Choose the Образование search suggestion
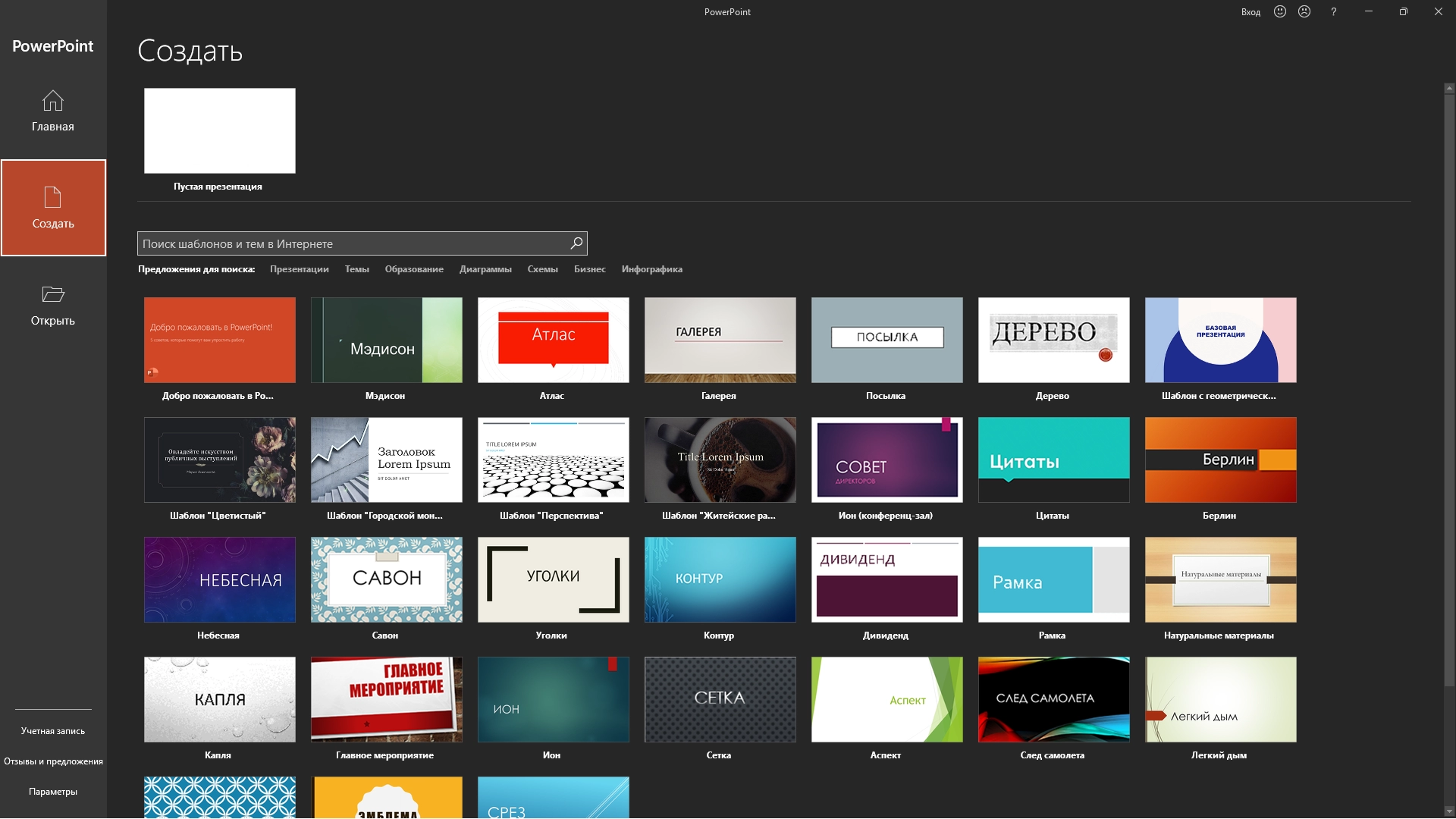1456x819 pixels. [414, 269]
